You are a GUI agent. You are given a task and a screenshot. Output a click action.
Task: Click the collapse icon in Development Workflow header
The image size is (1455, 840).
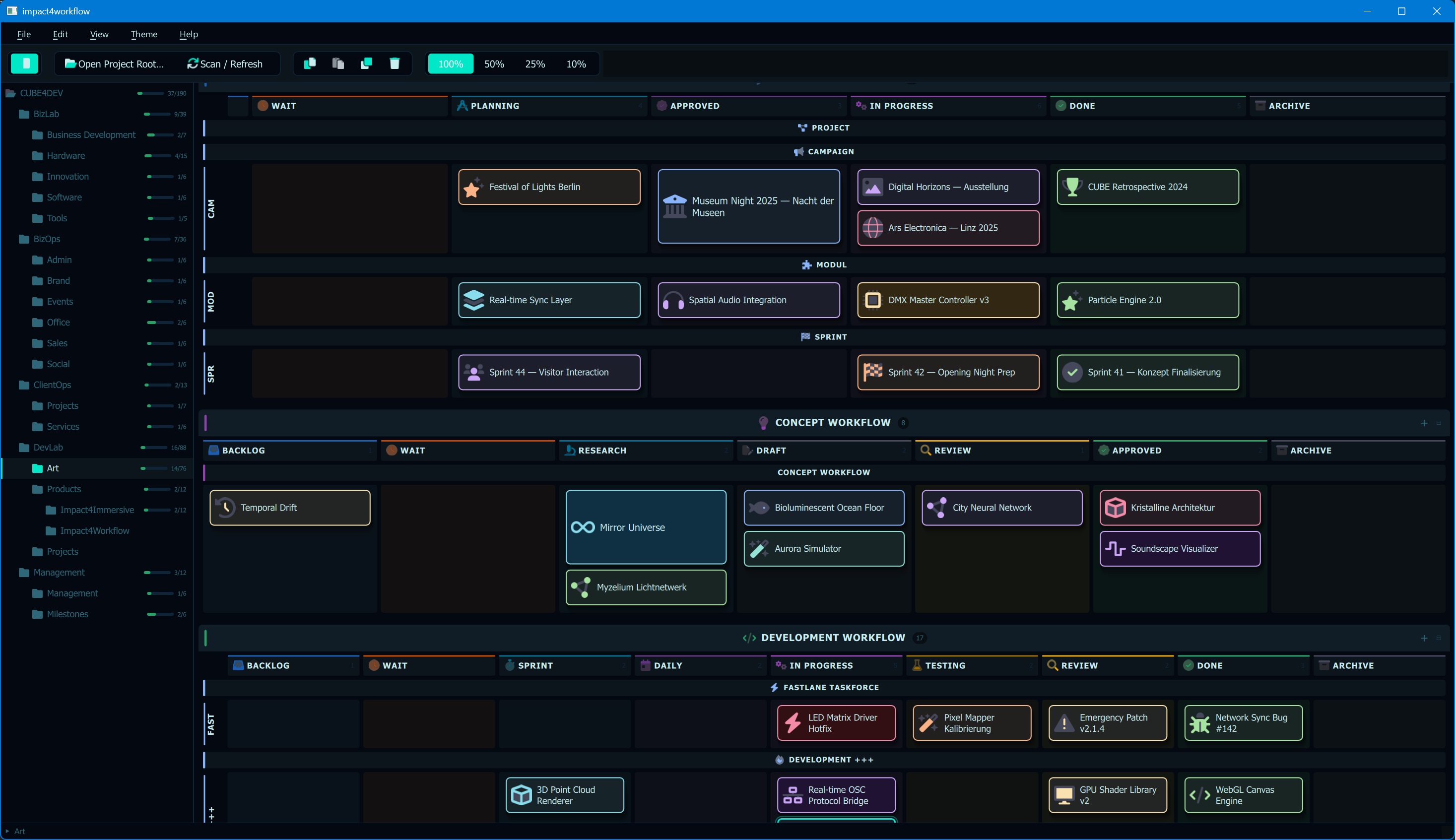coord(1439,638)
